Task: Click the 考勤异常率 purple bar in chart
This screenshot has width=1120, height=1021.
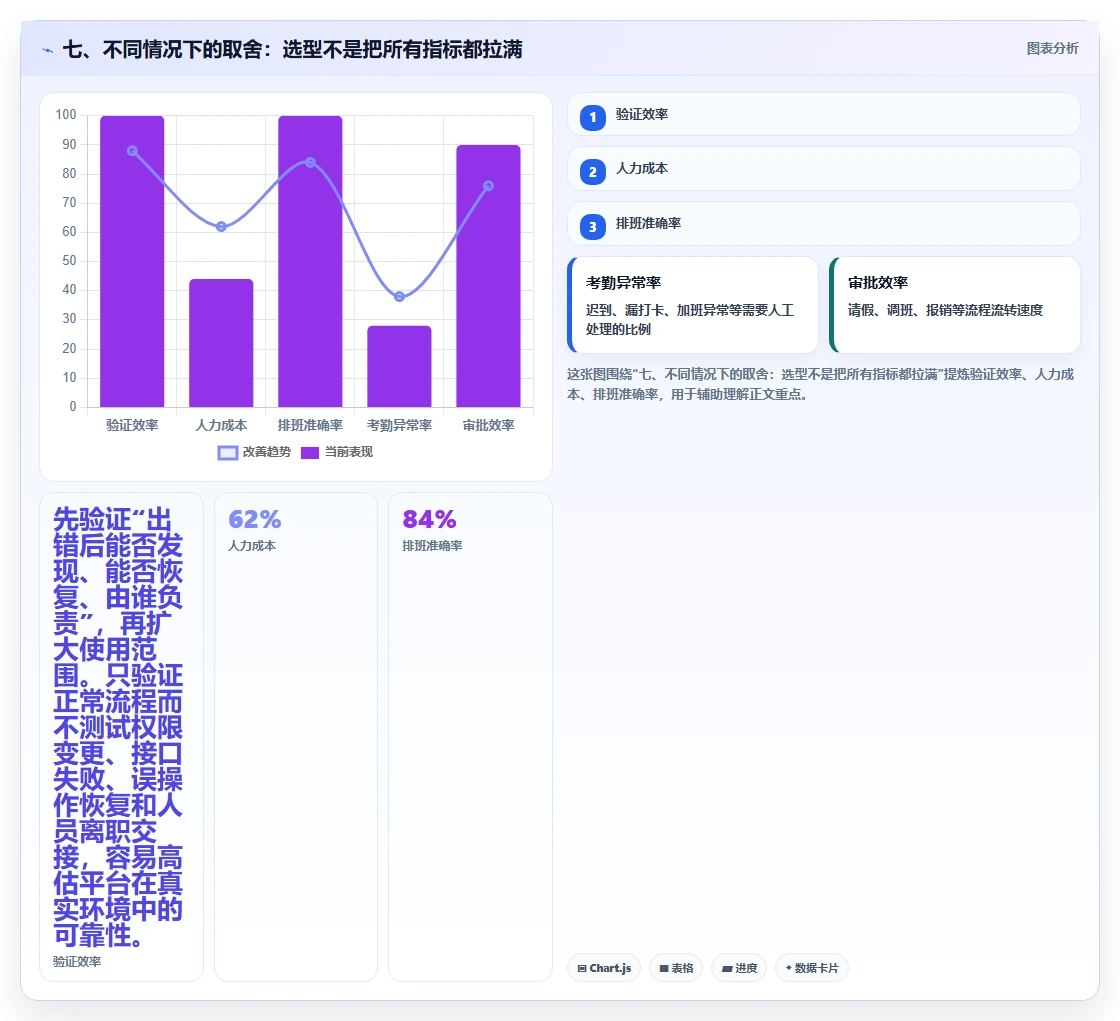Action: click(x=399, y=367)
